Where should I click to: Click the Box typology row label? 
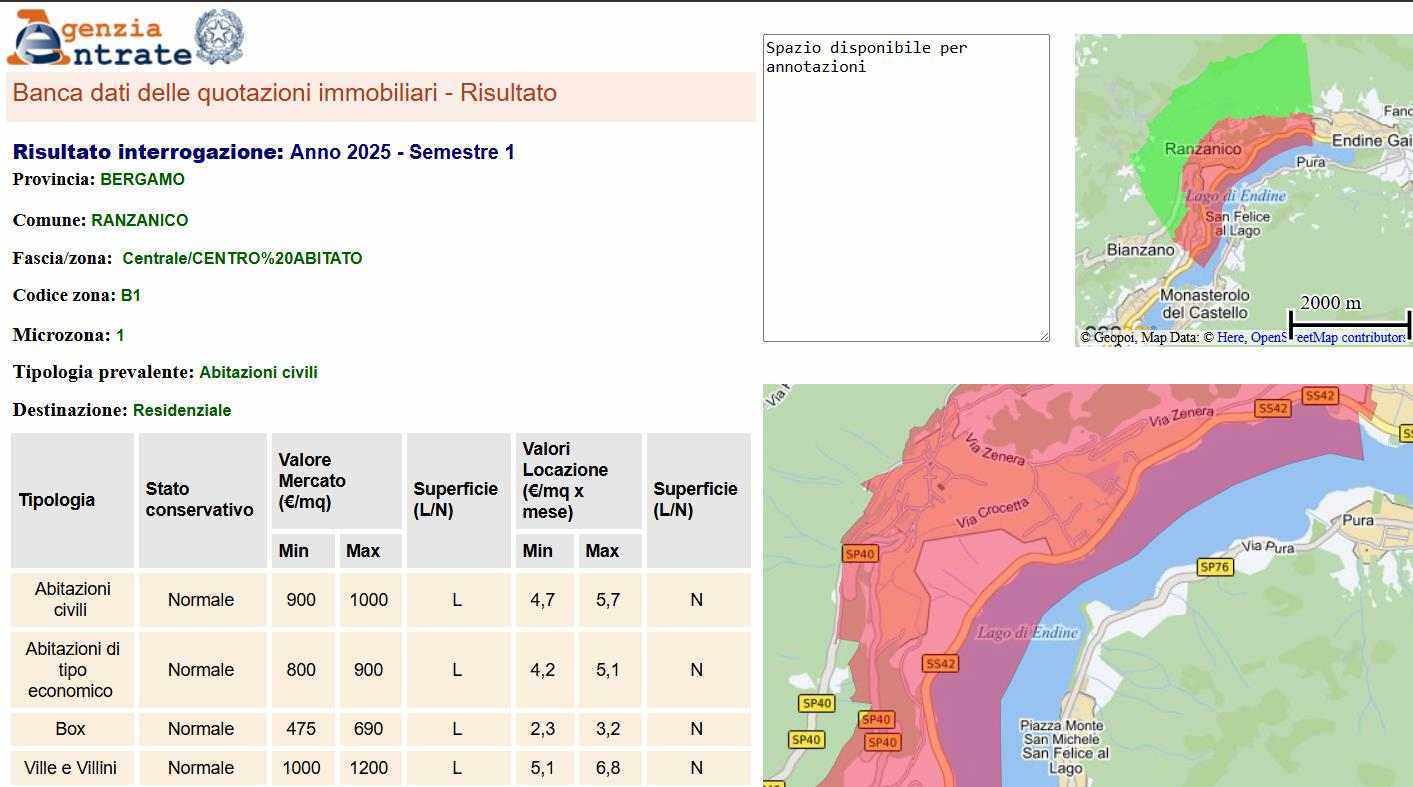point(71,729)
